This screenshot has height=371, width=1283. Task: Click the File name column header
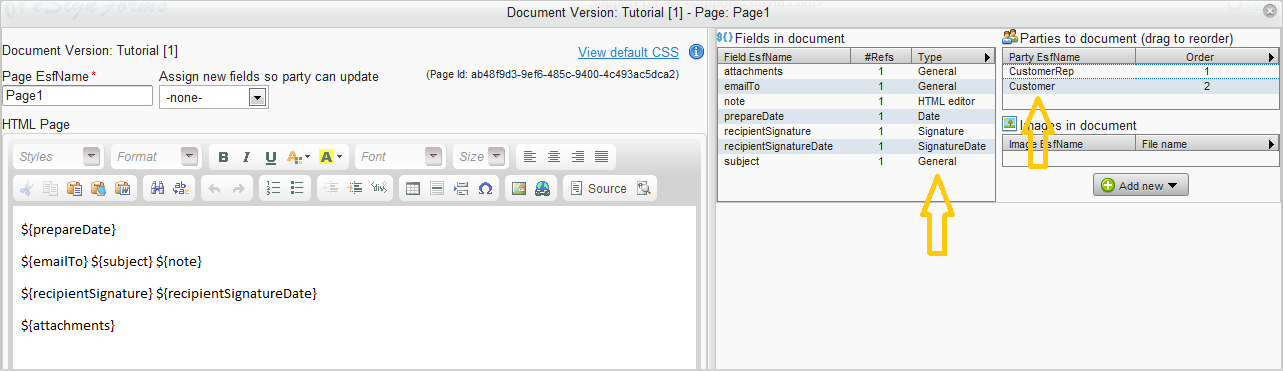click(1200, 144)
